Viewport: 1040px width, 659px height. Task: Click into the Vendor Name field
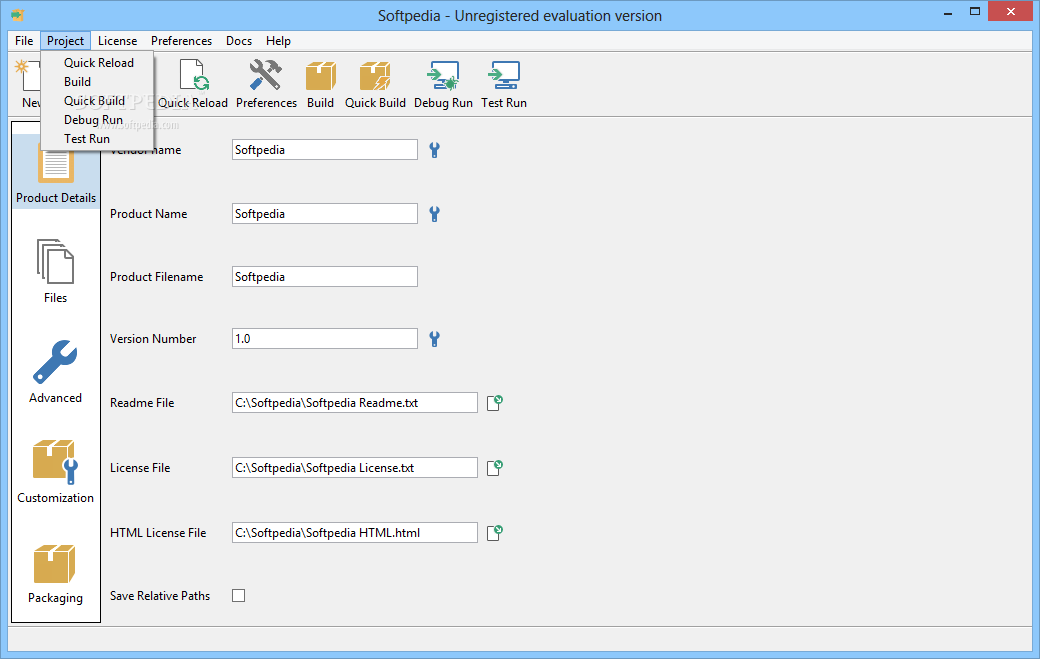(325, 150)
